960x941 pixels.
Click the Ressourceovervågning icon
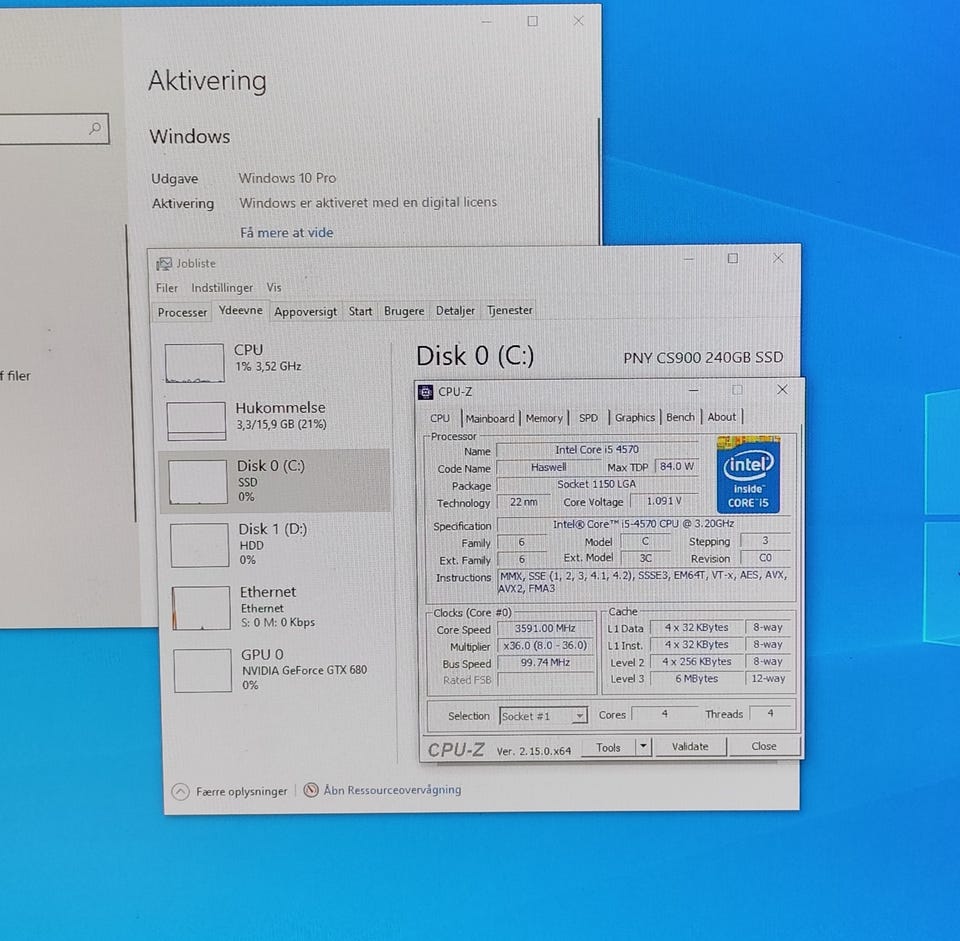tap(311, 790)
